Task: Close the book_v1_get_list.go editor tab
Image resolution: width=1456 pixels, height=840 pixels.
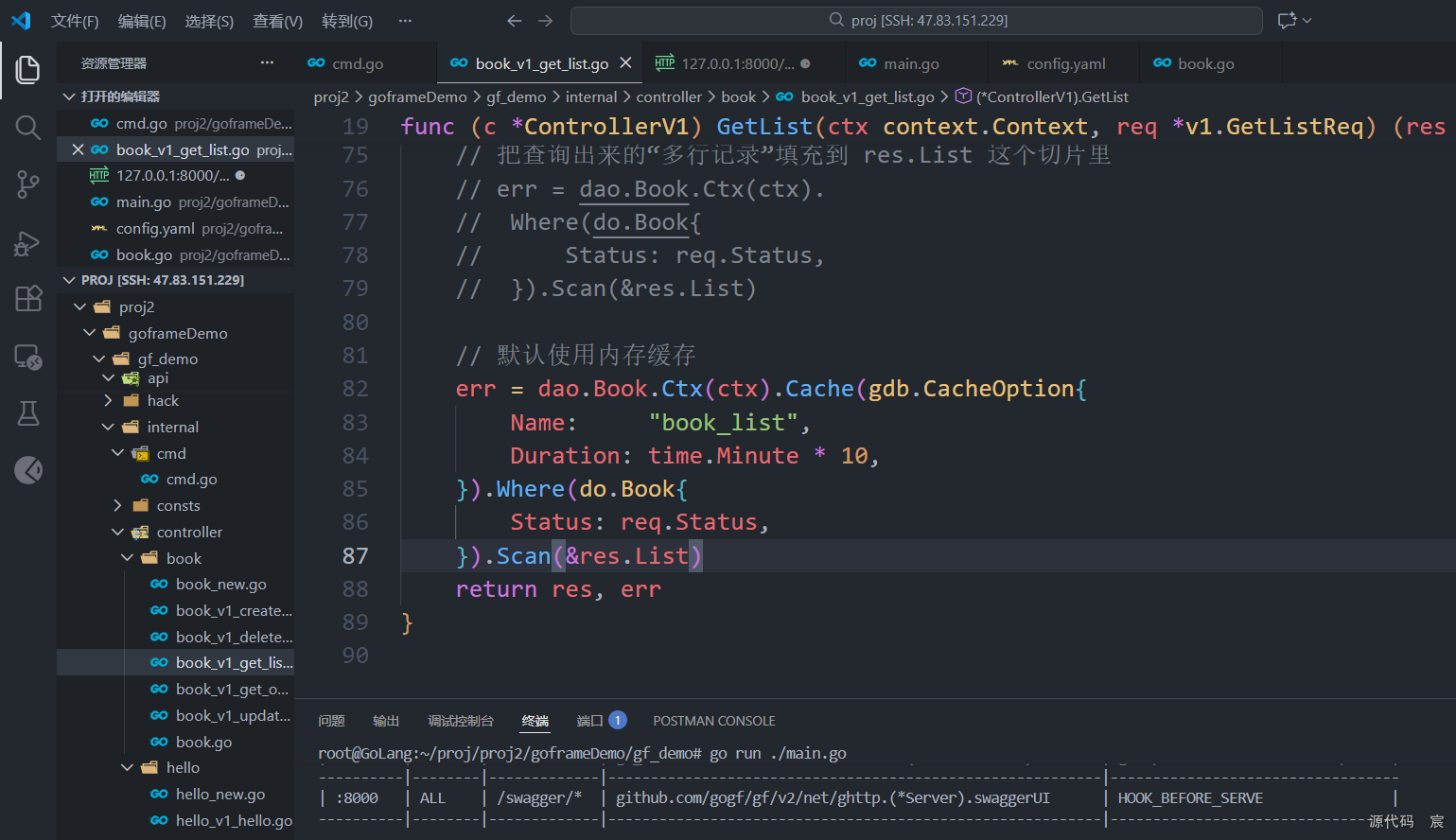Action: 625,63
